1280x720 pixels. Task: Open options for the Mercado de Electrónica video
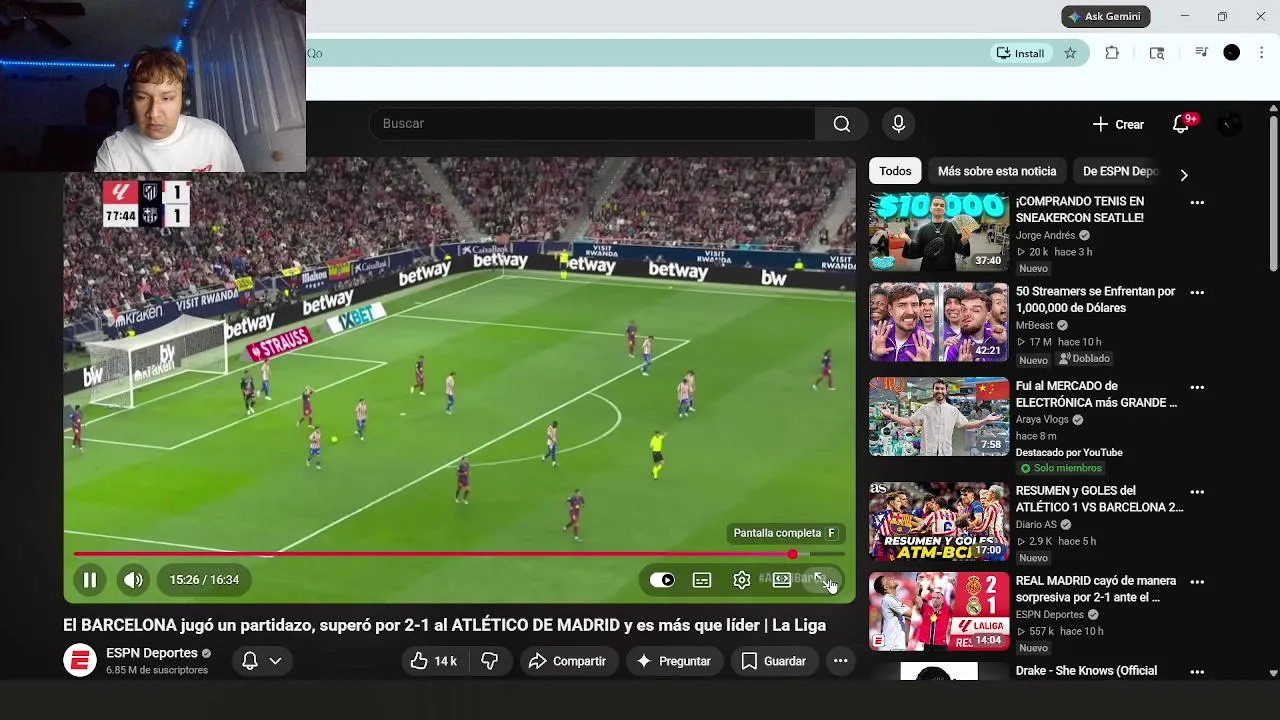(x=1197, y=388)
